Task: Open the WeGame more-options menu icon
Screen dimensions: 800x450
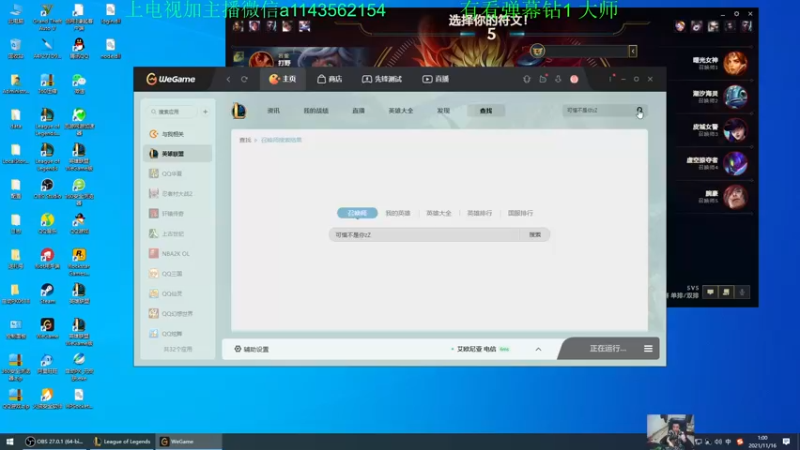Action: 610,79
